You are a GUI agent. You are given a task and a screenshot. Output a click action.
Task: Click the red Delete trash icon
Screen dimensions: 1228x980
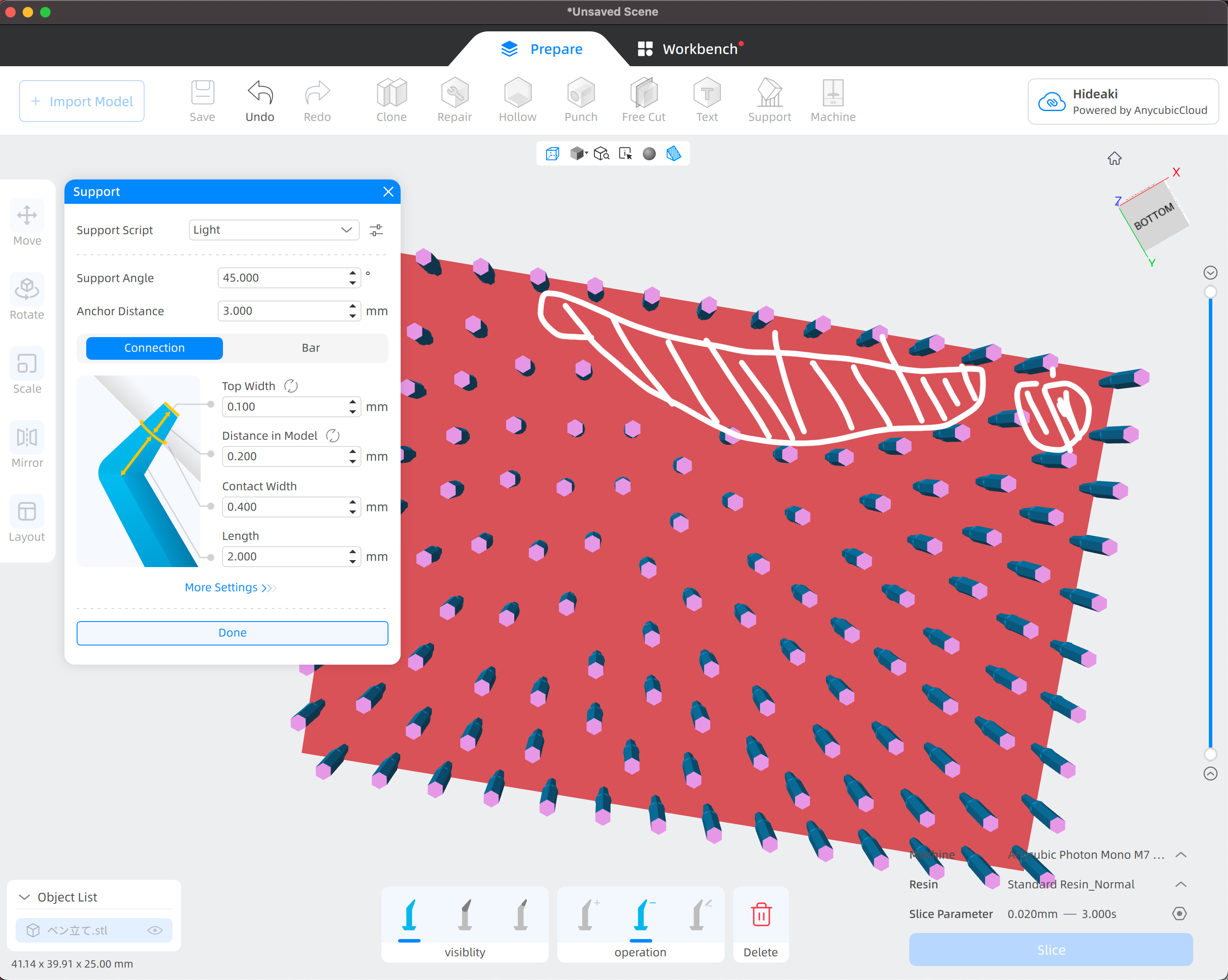(x=760, y=915)
